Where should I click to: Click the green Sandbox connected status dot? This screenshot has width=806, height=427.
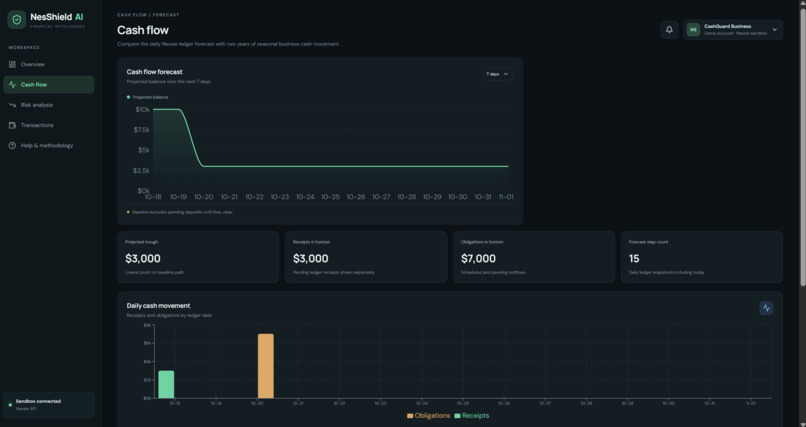pyautogui.click(x=10, y=405)
